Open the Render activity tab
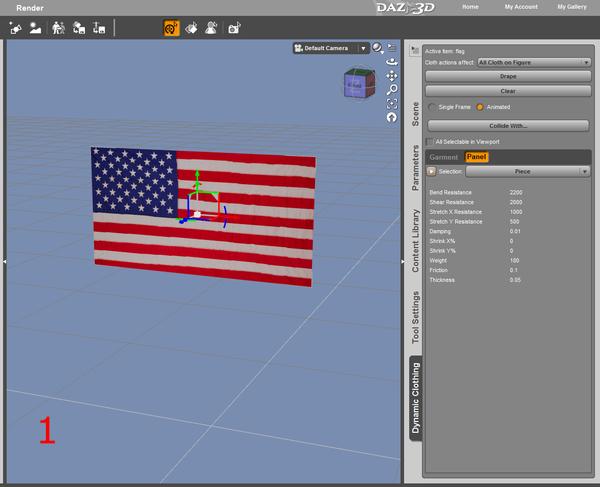 tap(30, 8)
